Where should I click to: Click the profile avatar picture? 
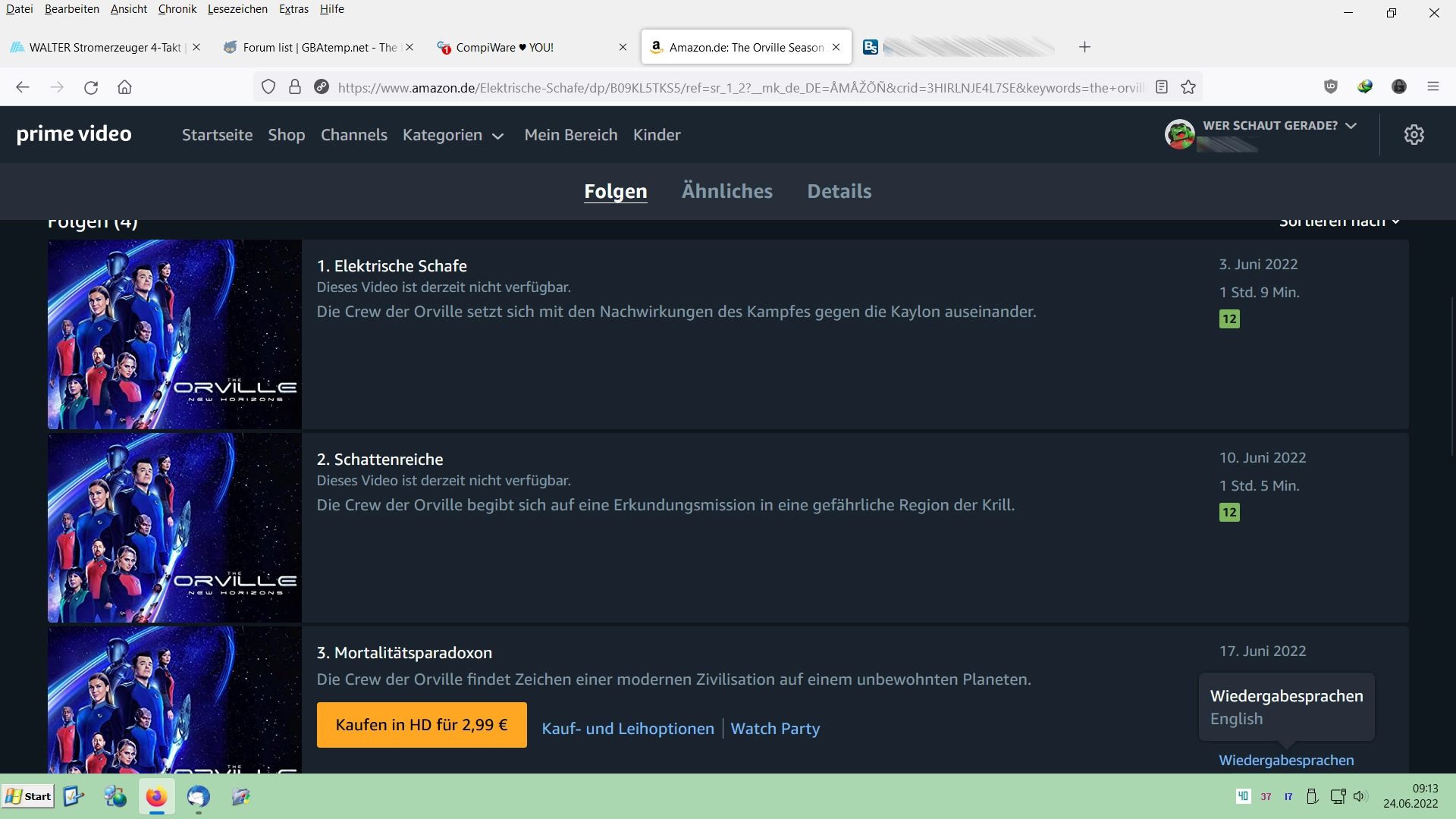point(1180,134)
